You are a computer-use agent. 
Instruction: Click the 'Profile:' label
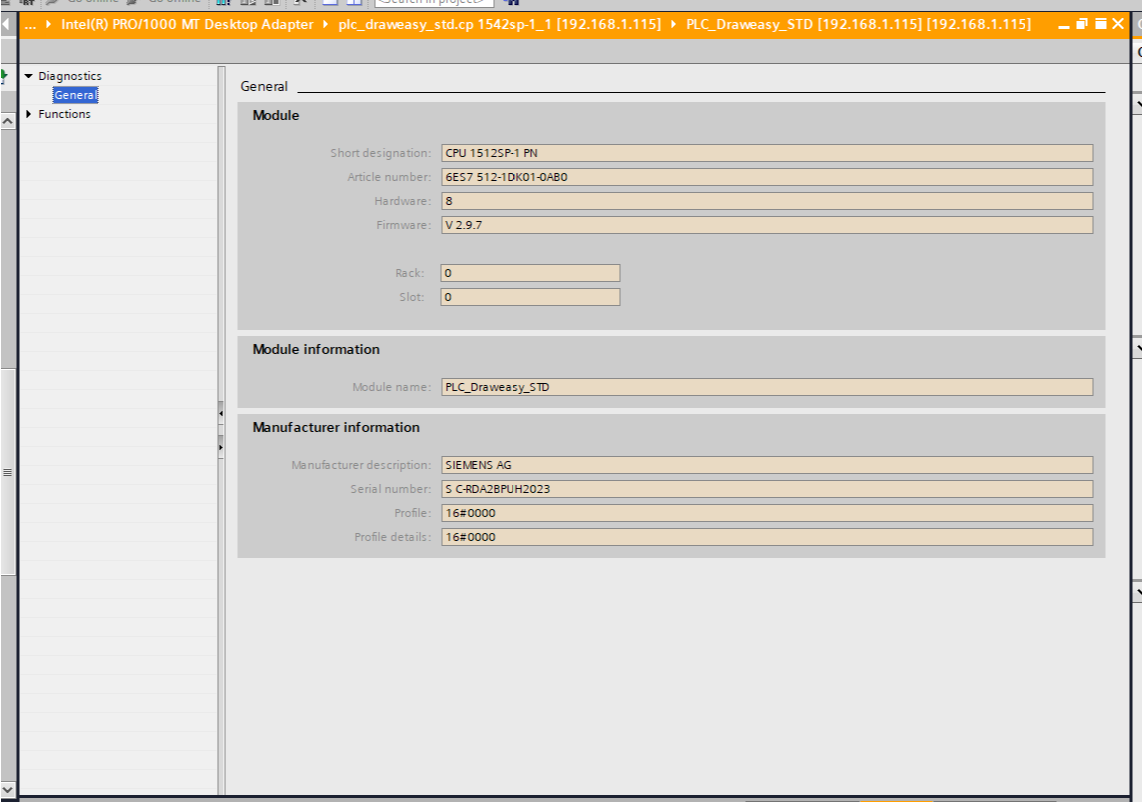pos(412,513)
